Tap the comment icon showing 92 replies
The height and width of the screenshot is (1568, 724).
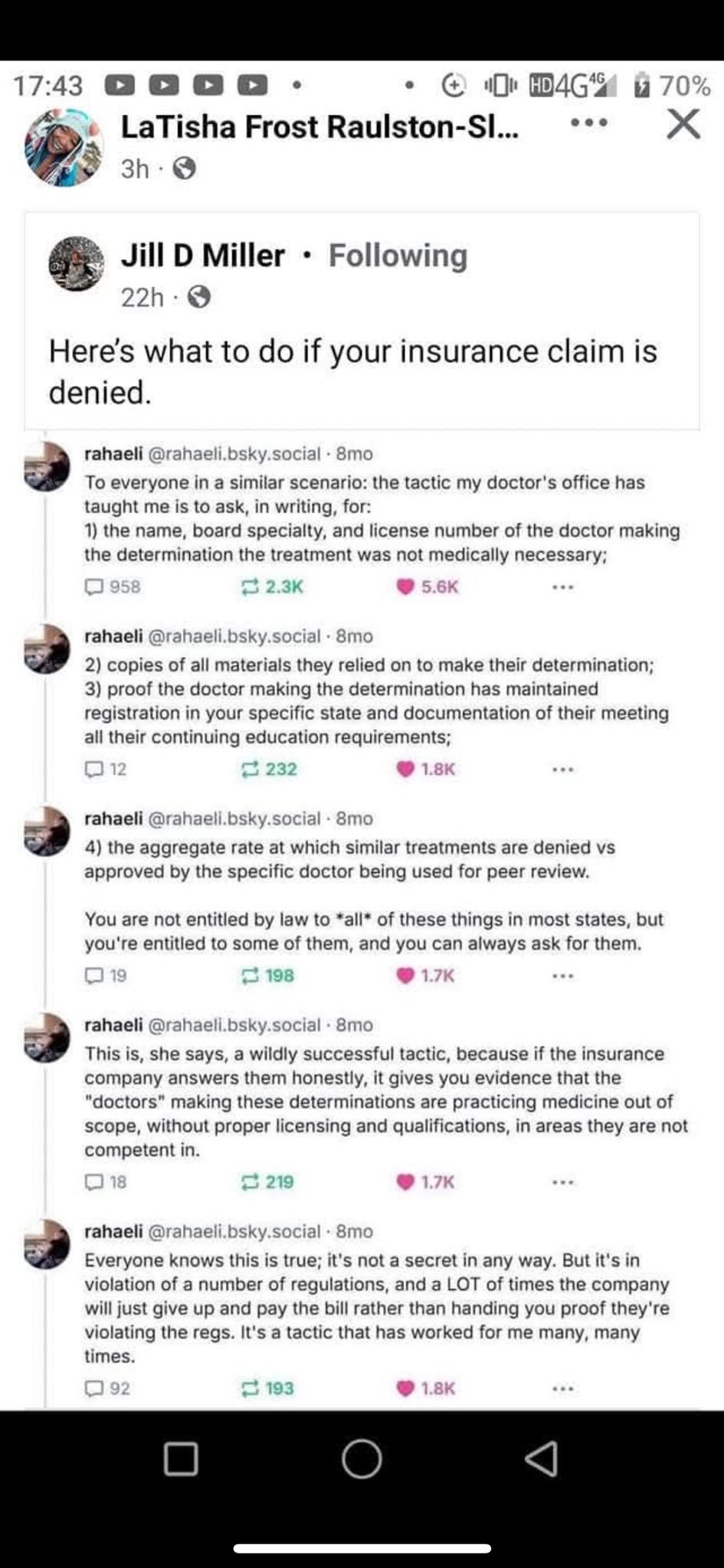(93, 1388)
